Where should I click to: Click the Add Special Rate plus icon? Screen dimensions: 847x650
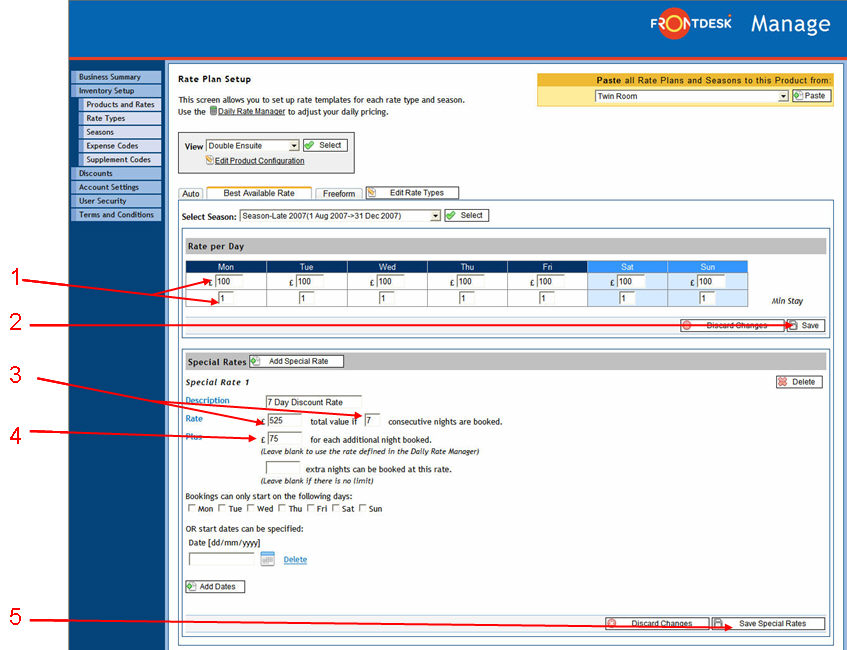[x=255, y=361]
